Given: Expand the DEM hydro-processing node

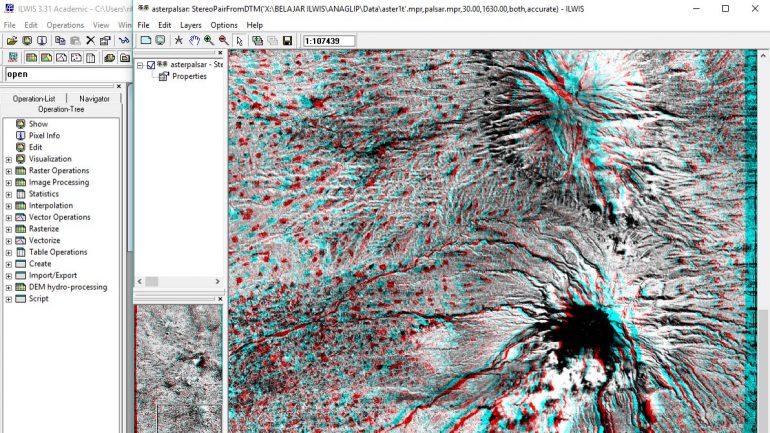Looking at the screenshot, I should [x=8, y=287].
